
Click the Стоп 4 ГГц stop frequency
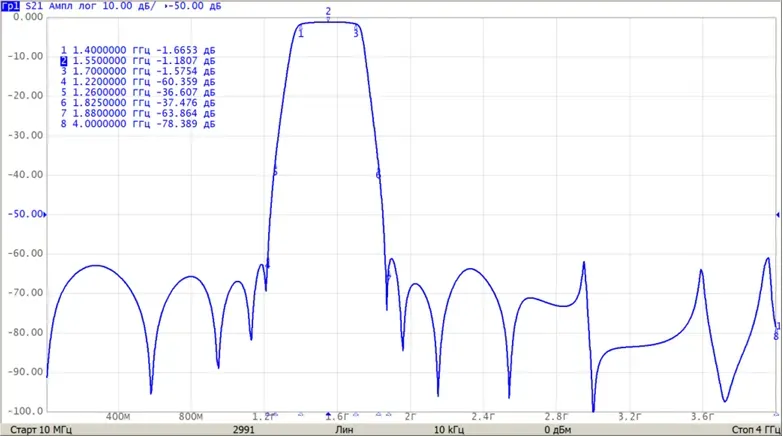coord(756,430)
